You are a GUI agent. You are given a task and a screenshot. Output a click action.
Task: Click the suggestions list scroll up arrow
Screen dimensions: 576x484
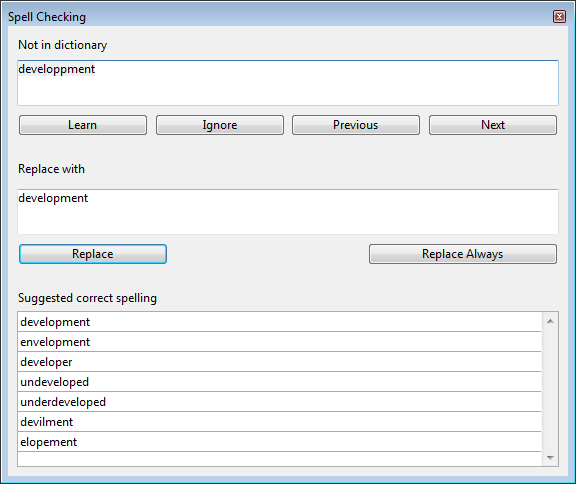tap(550, 321)
